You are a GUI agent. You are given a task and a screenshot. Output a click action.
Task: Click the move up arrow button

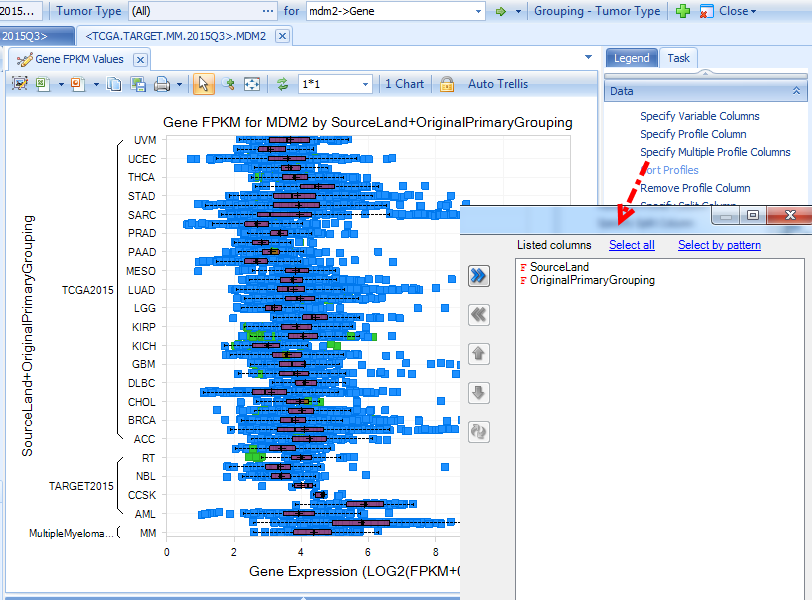[x=478, y=354]
